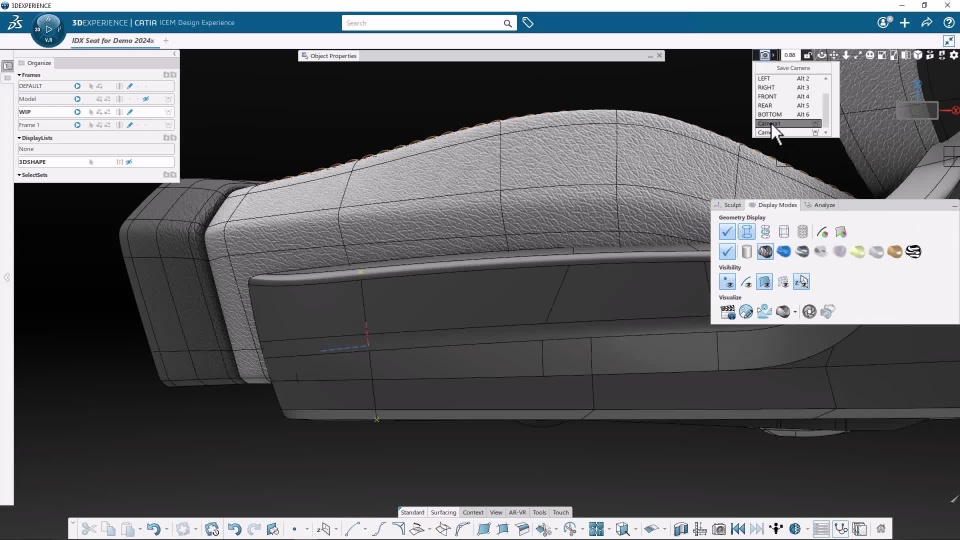Open the Sculpt tab

click(728, 205)
